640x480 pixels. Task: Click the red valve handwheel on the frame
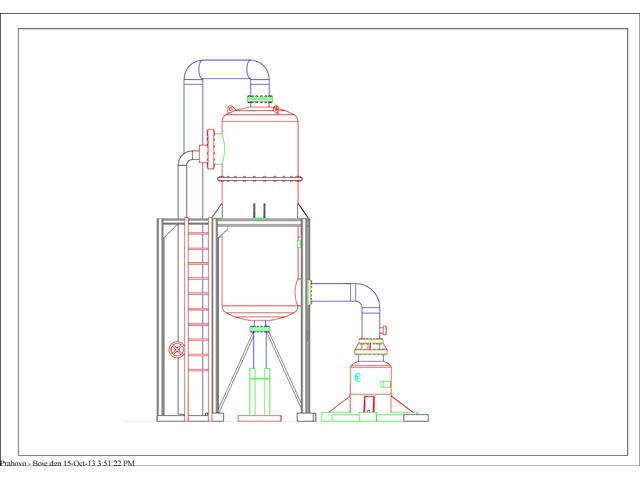click(177, 349)
